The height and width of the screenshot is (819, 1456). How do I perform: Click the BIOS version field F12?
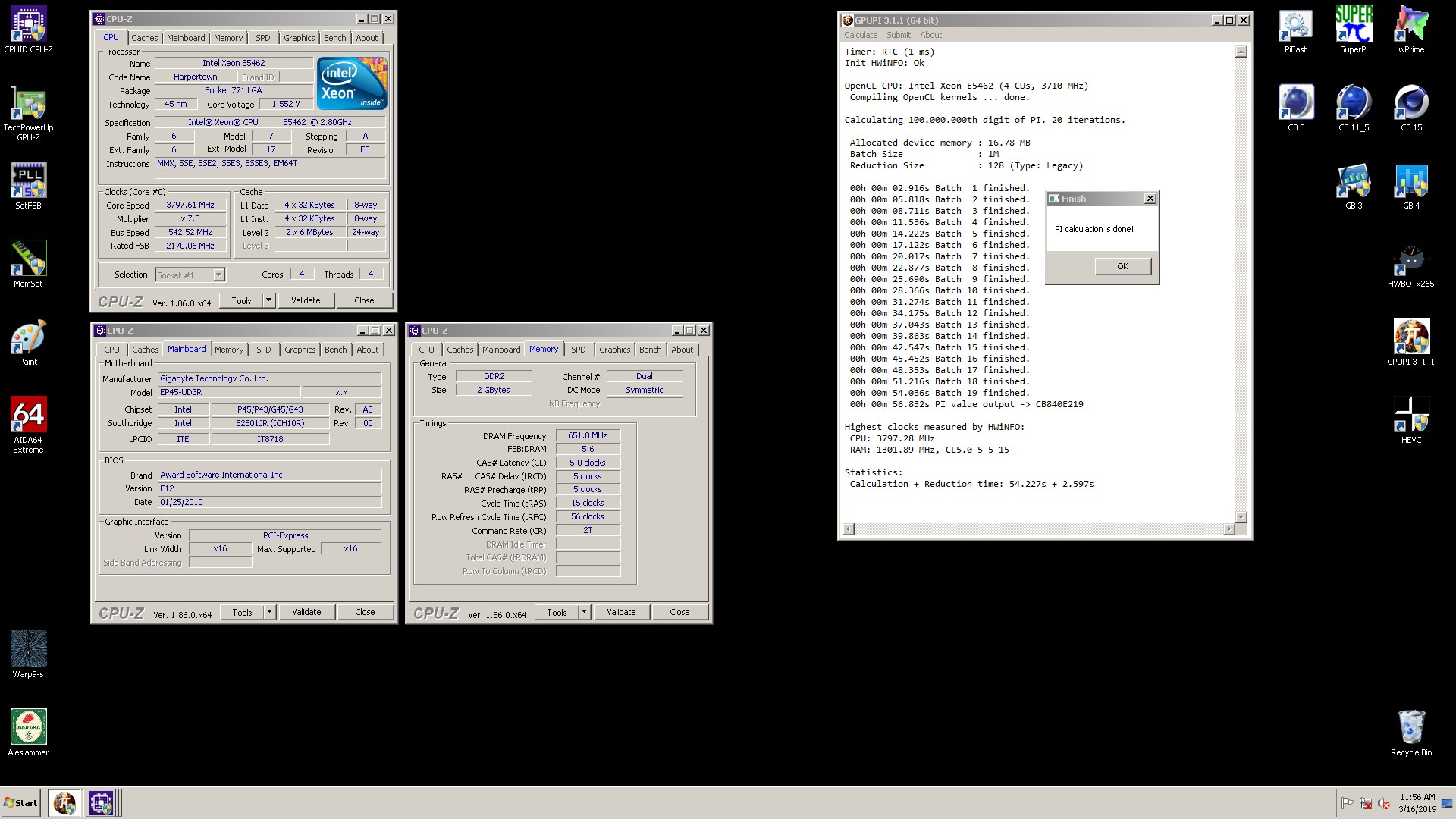coord(269,488)
